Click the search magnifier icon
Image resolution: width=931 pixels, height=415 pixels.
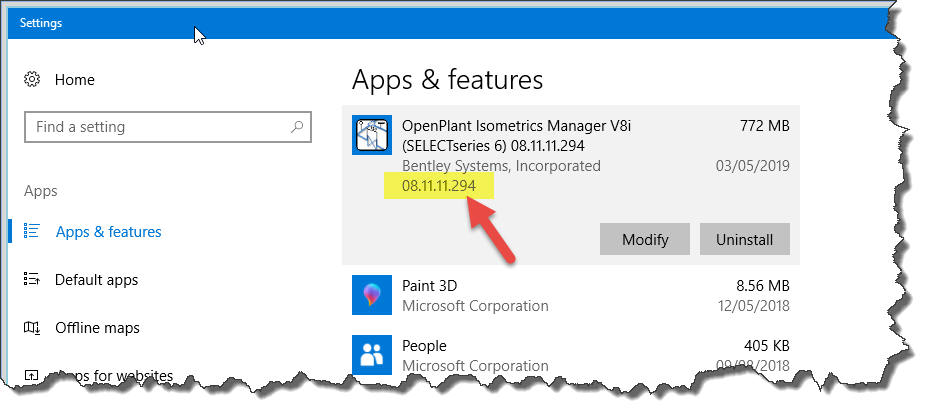tap(297, 126)
